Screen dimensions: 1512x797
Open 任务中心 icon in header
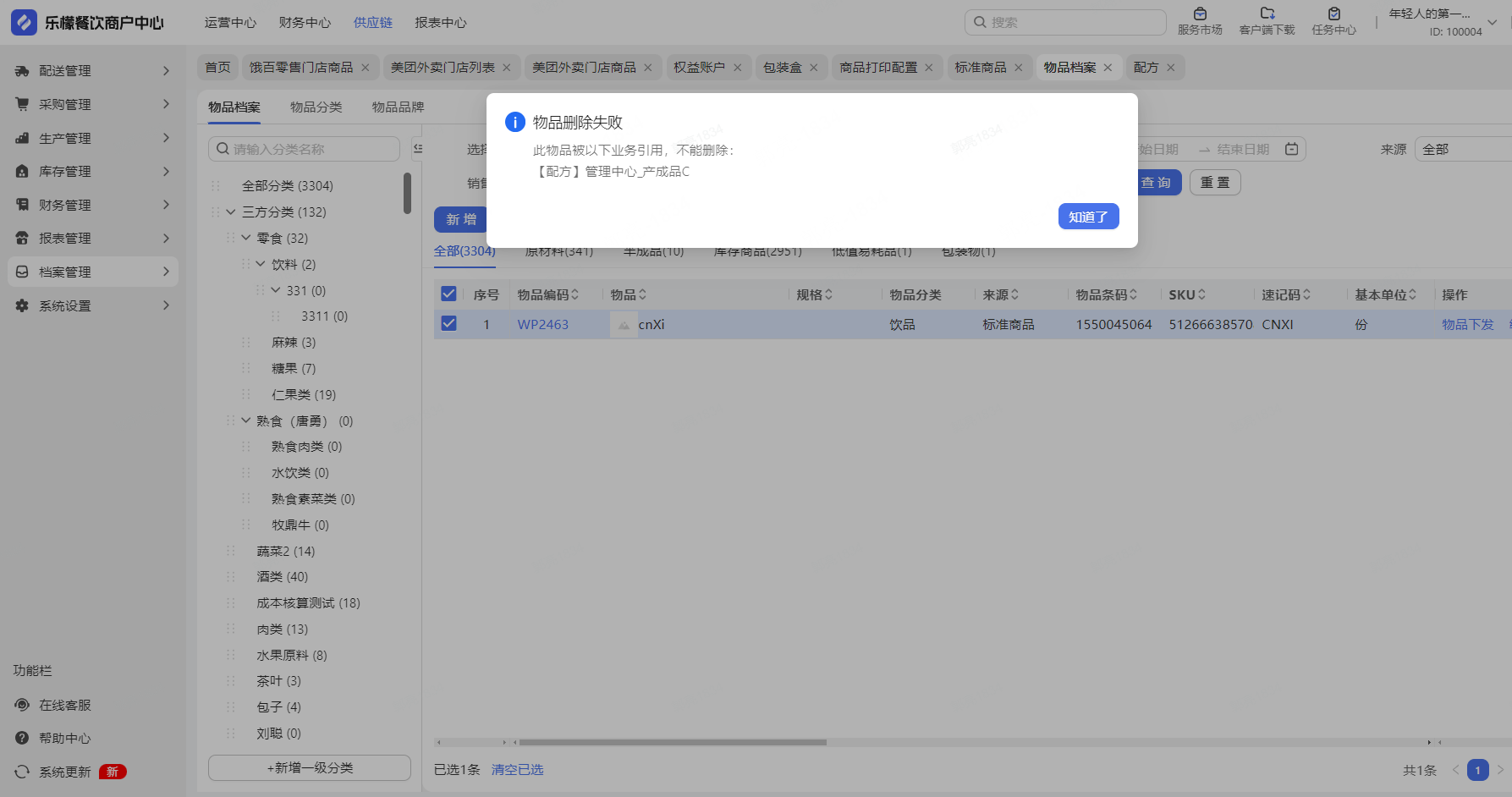[1333, 14]
